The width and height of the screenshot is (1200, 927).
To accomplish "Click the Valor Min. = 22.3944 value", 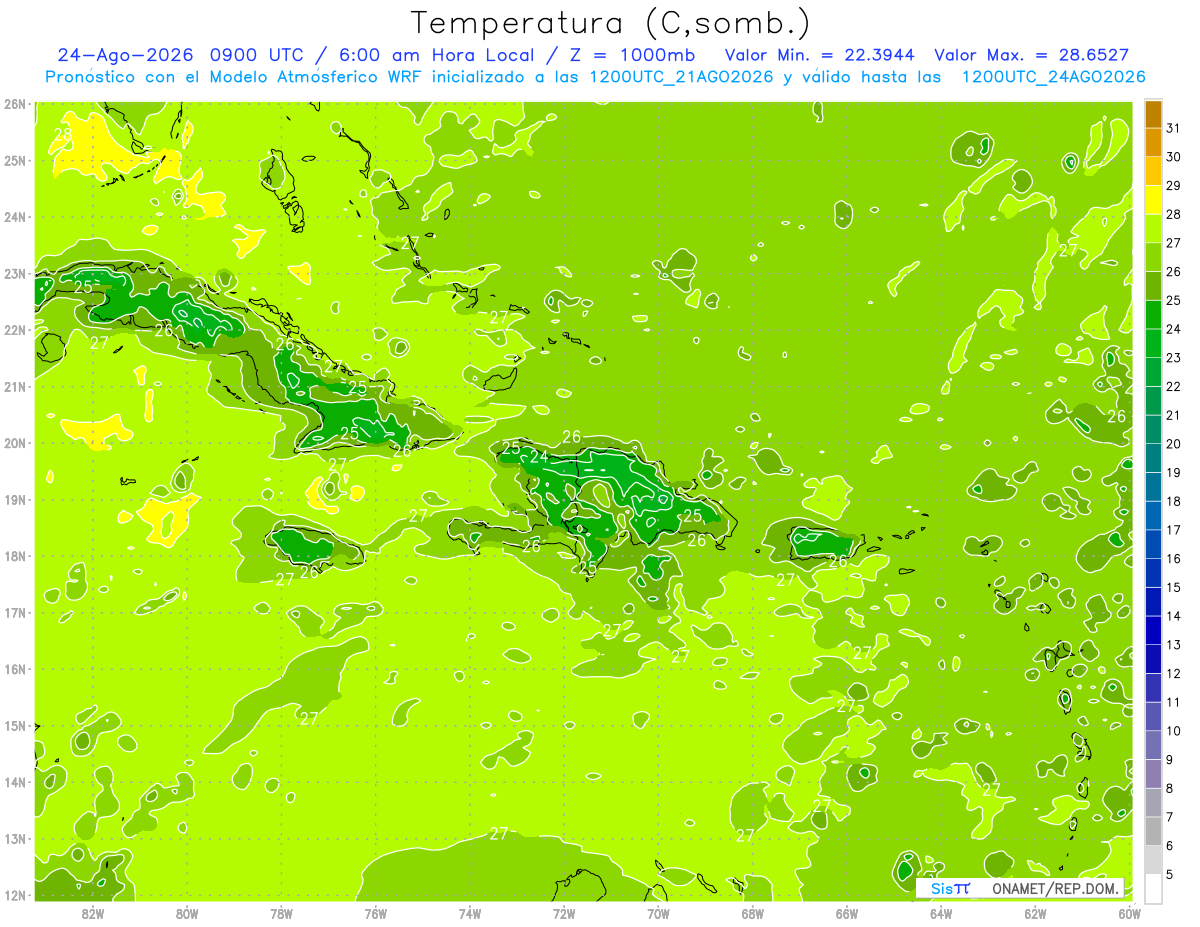I will pyautogui.click(x=821, y=55).
